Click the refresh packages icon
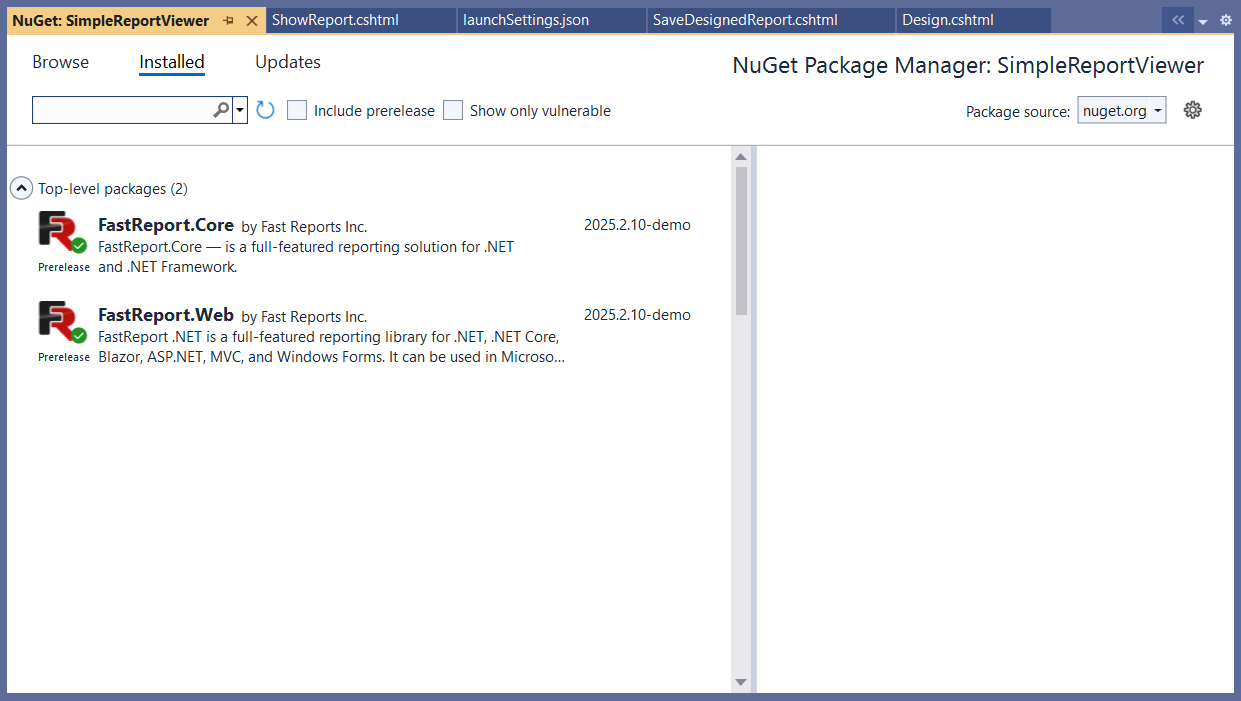 coord(265,110)
